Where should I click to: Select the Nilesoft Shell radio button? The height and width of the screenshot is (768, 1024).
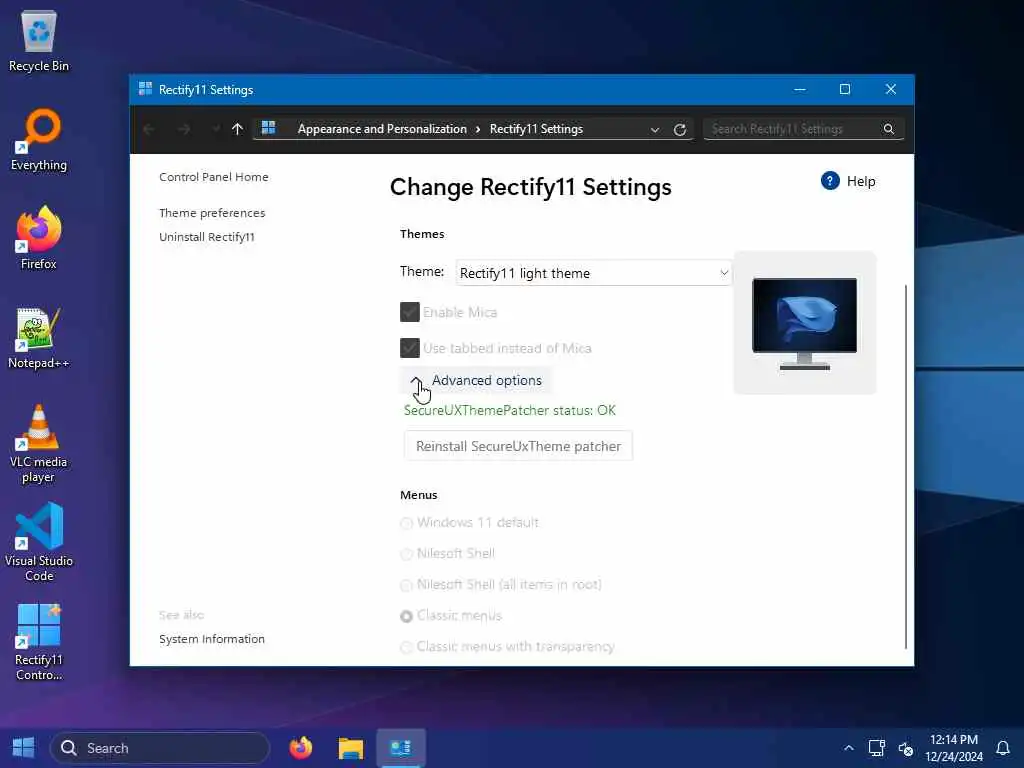tap(406, 554)
